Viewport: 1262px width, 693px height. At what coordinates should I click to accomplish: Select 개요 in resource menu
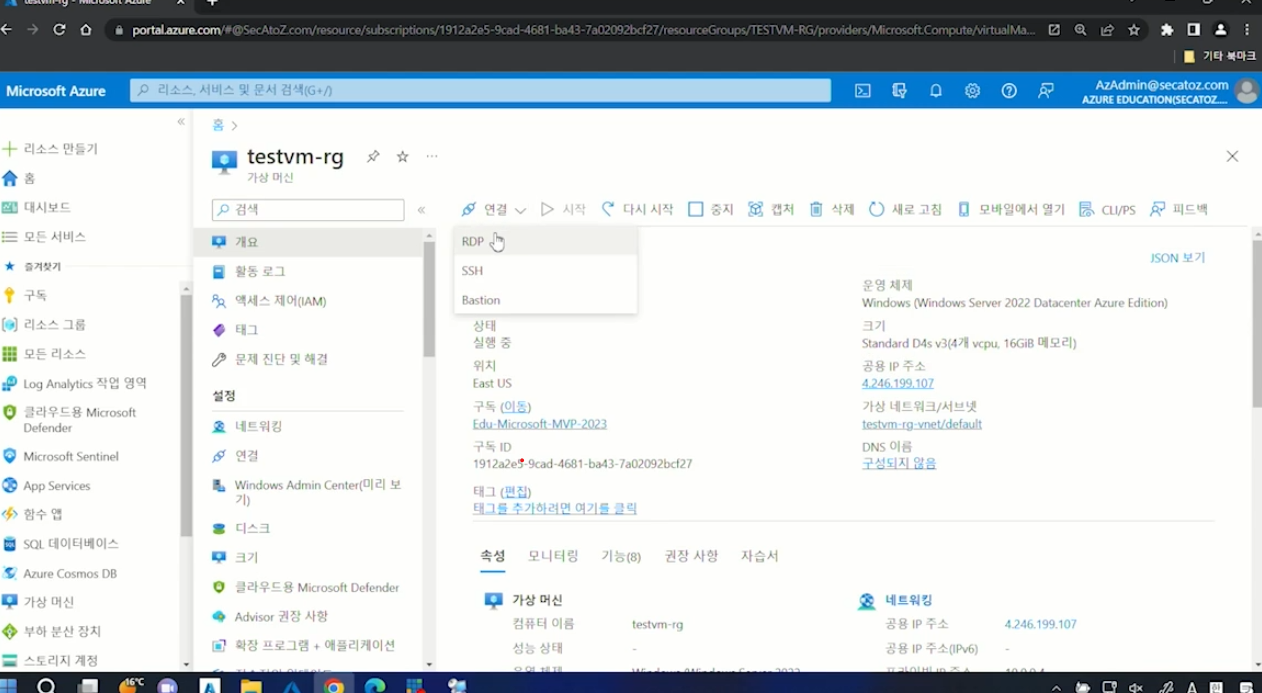(308, 242)
